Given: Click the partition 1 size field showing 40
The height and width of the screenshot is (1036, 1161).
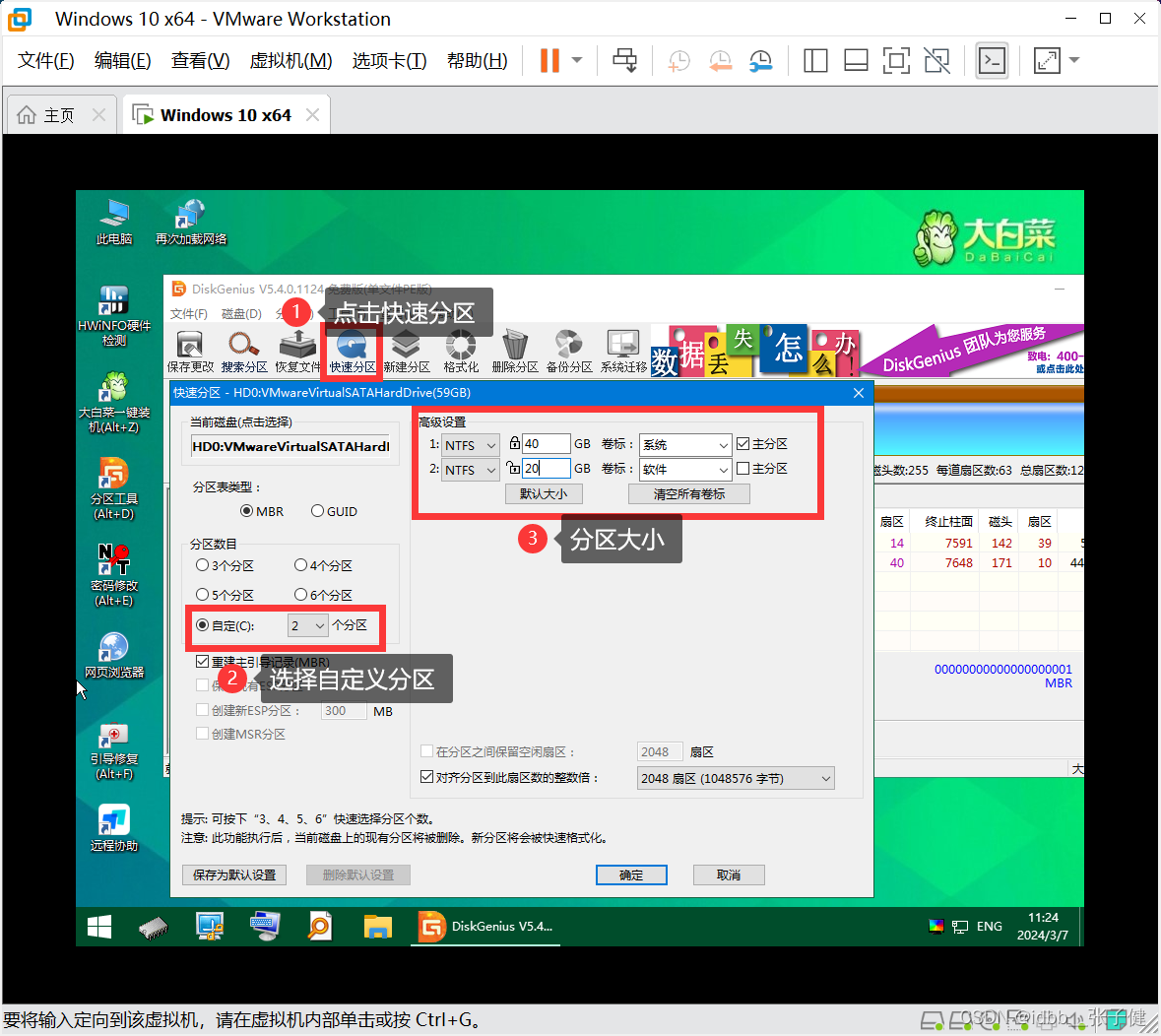Looking at the screenshot, I should click(x=546, y=443).
